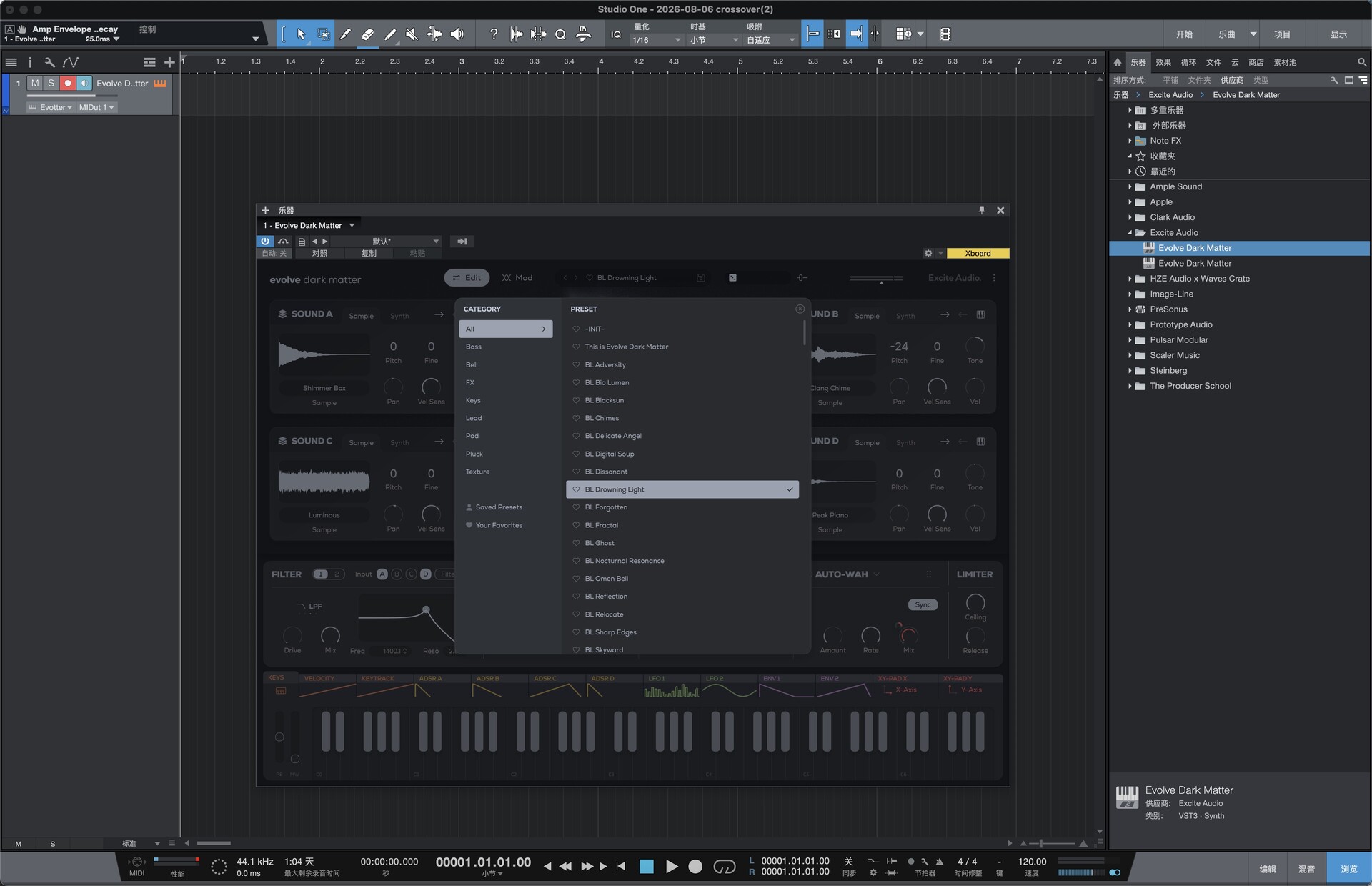Screen dimensions: 1372x886
Task: Click the Stop transport button
Action: pyautogui.click(x=646, y=866)
